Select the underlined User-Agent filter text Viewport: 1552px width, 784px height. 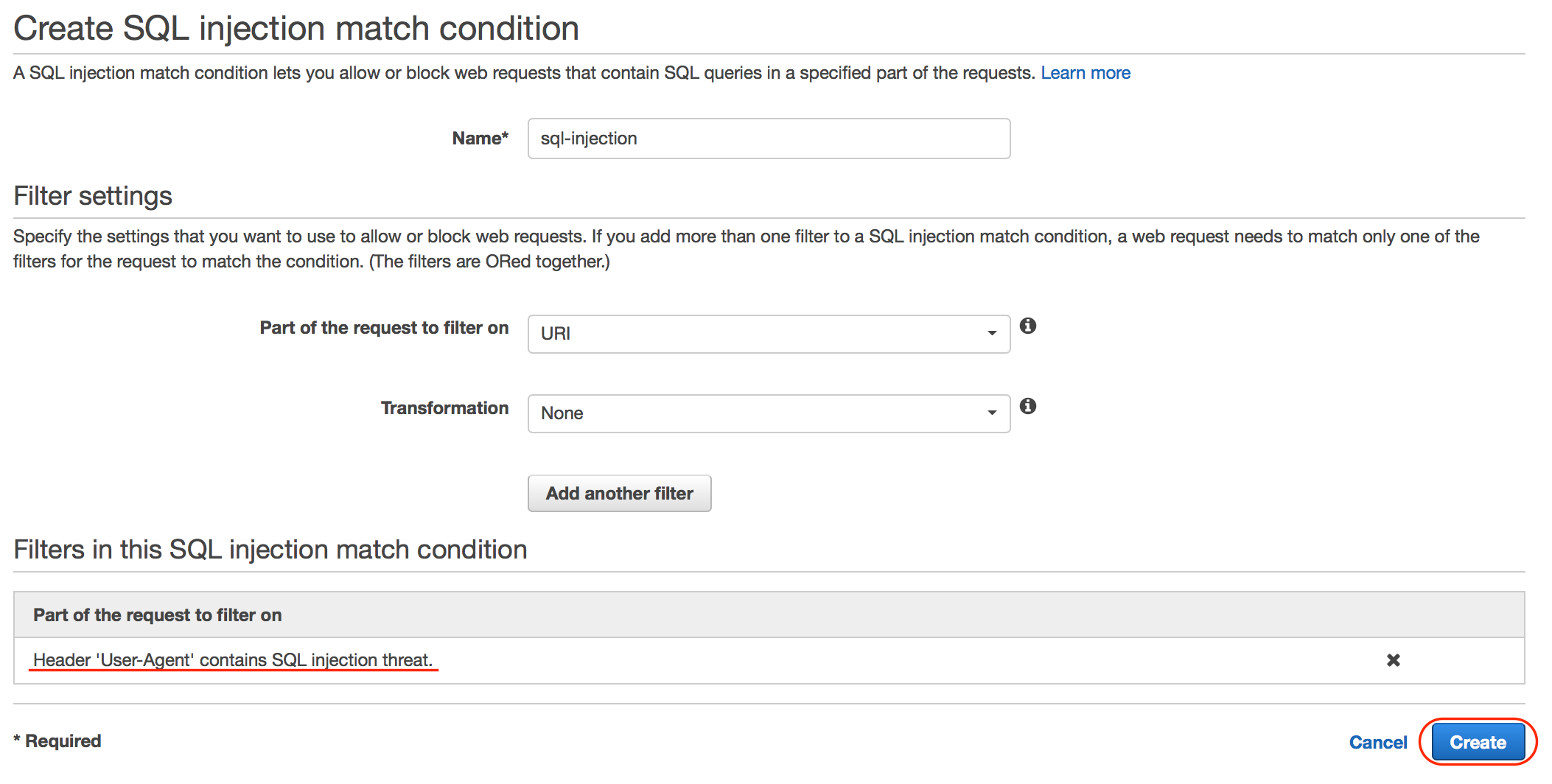(x=233, y=659)
